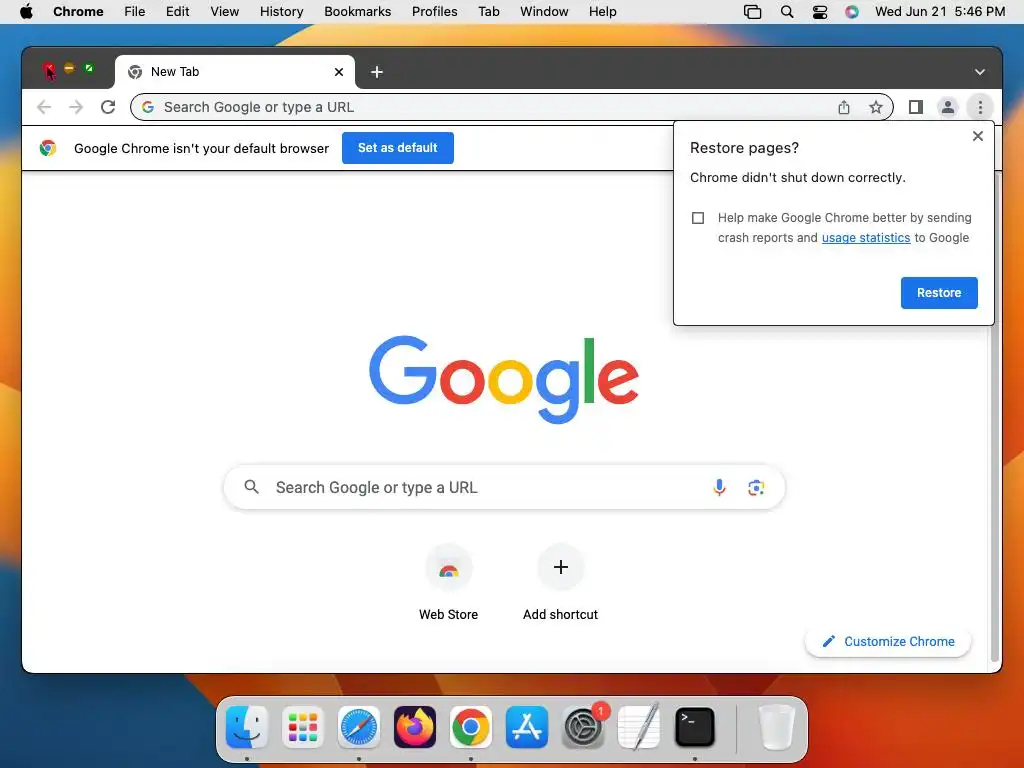Click the browser back arrow

coord(44,107)
